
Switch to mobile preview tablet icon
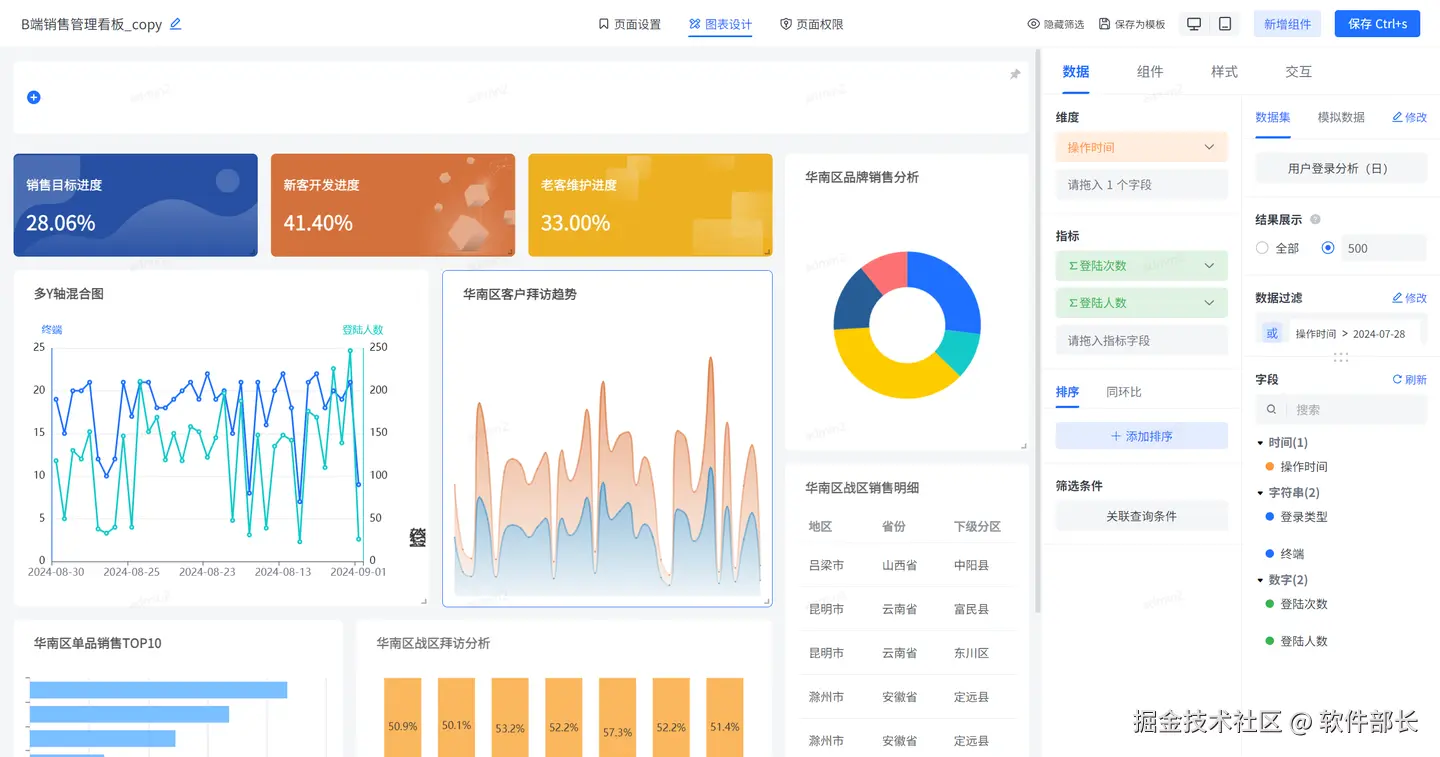1225,24
